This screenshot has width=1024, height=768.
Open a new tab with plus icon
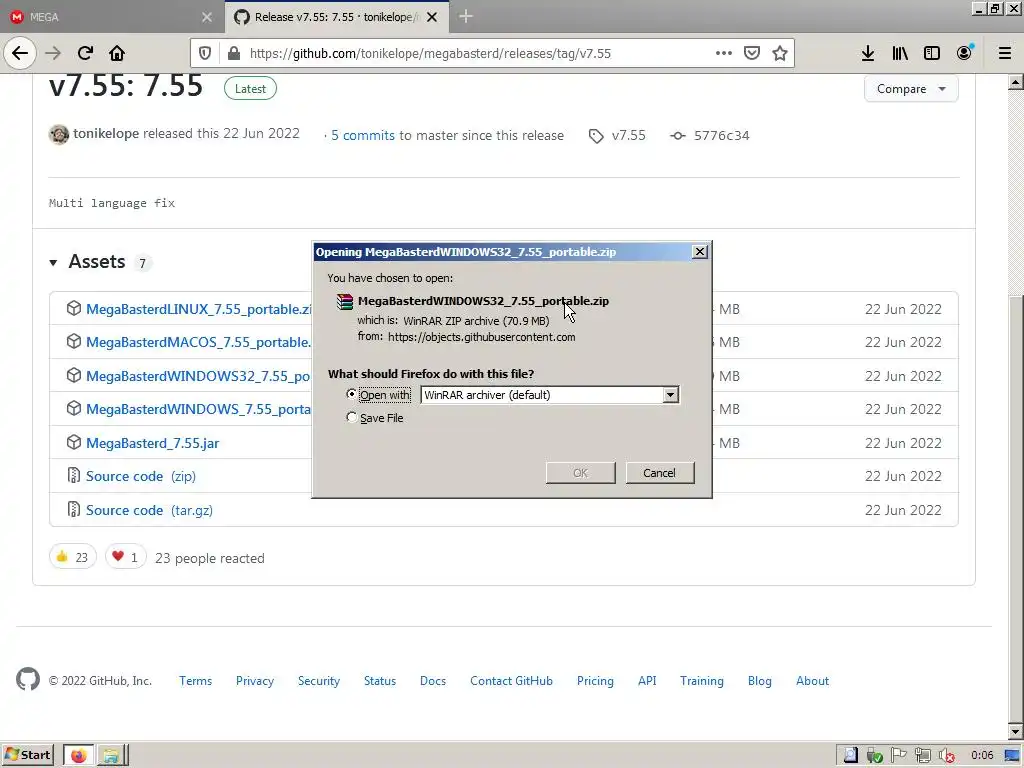click(466, 16)
